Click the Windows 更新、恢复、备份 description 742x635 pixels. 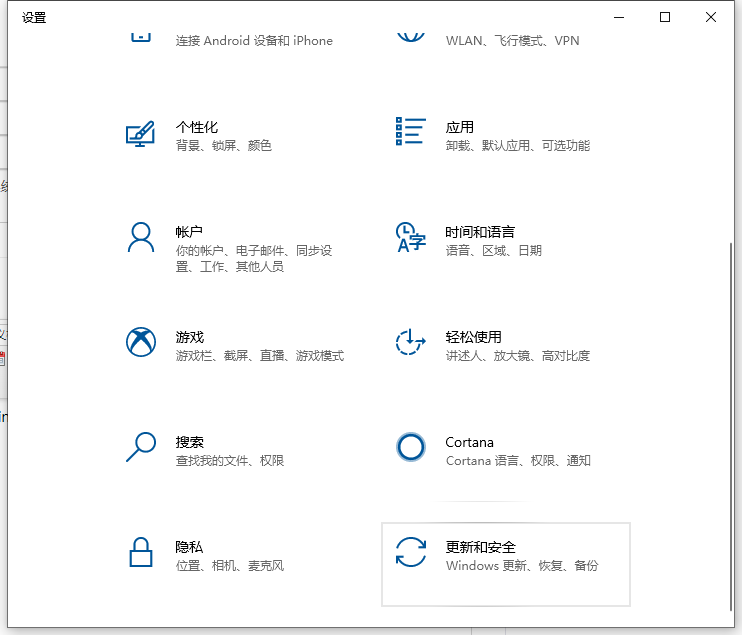pyautogui.click(x=521, y=566)
